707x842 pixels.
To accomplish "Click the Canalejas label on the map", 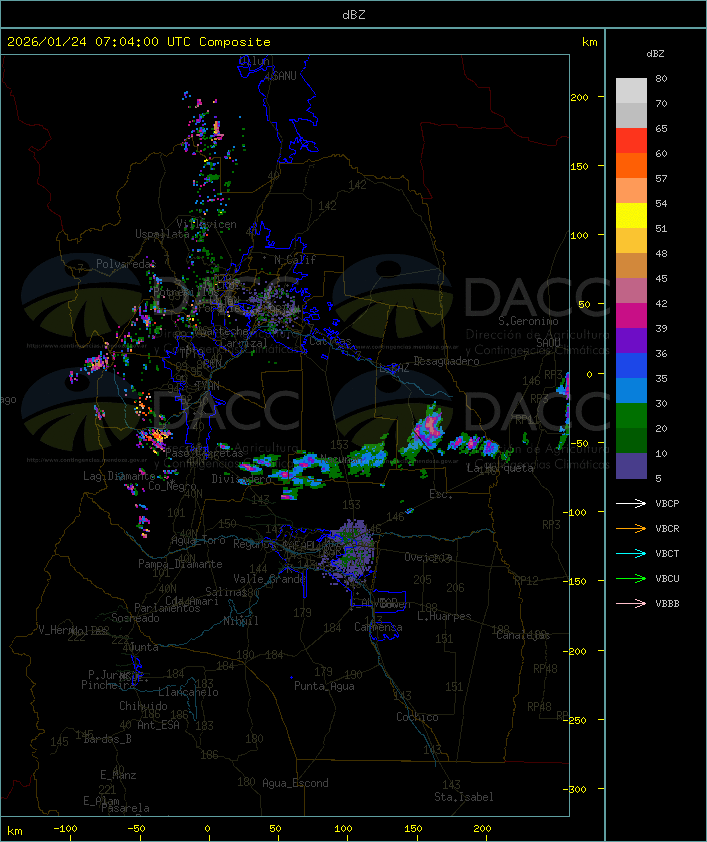I will (523, 635).
